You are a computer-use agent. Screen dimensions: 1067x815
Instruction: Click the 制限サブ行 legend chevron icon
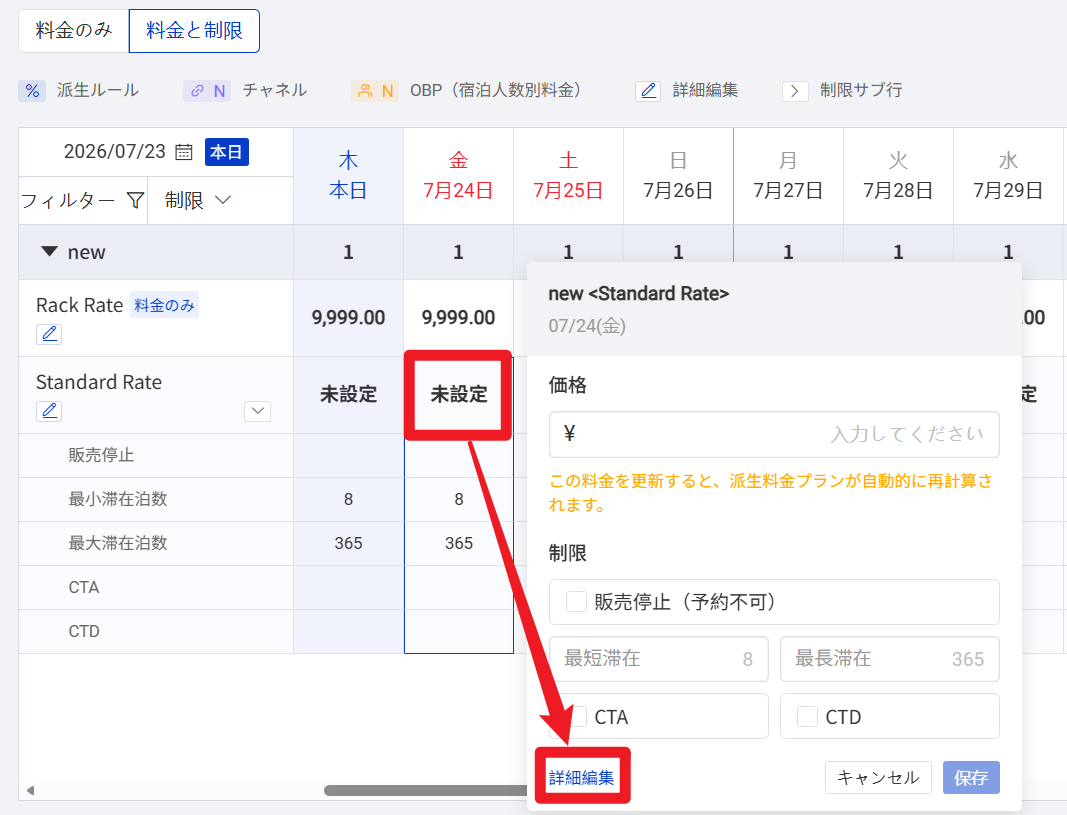point(795,90)
